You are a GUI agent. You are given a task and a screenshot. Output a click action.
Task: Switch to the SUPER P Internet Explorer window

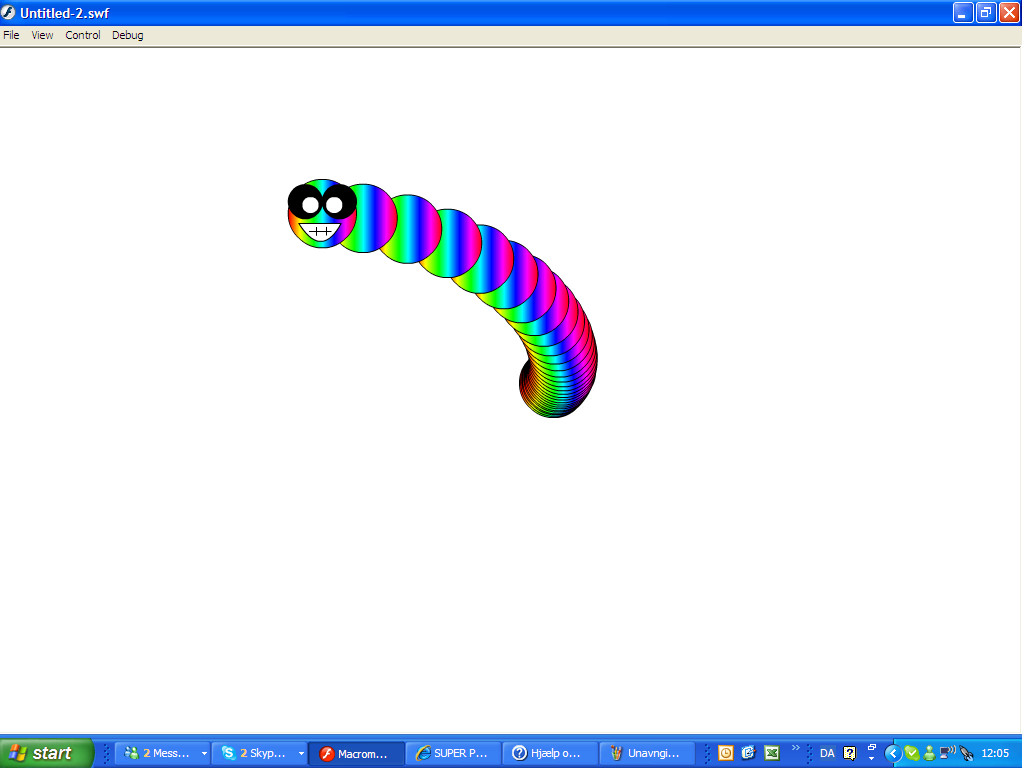pos(453,752)
